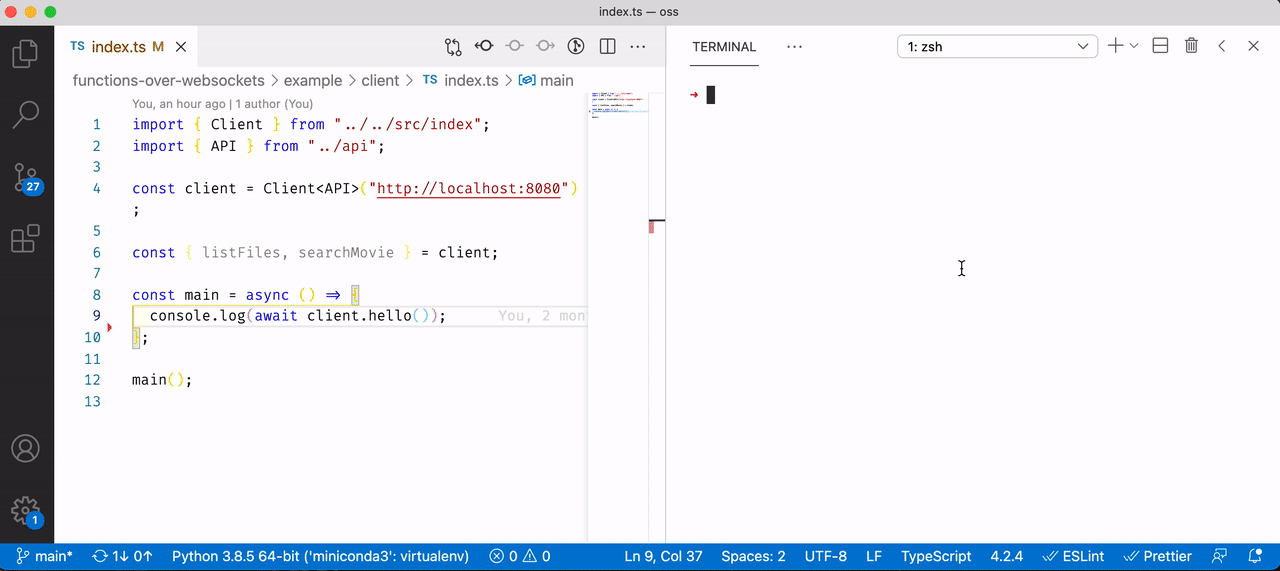Click the minimap code preview
Image resolution: width=1280 pixels, height=571 pixels.
click(618, 106)
